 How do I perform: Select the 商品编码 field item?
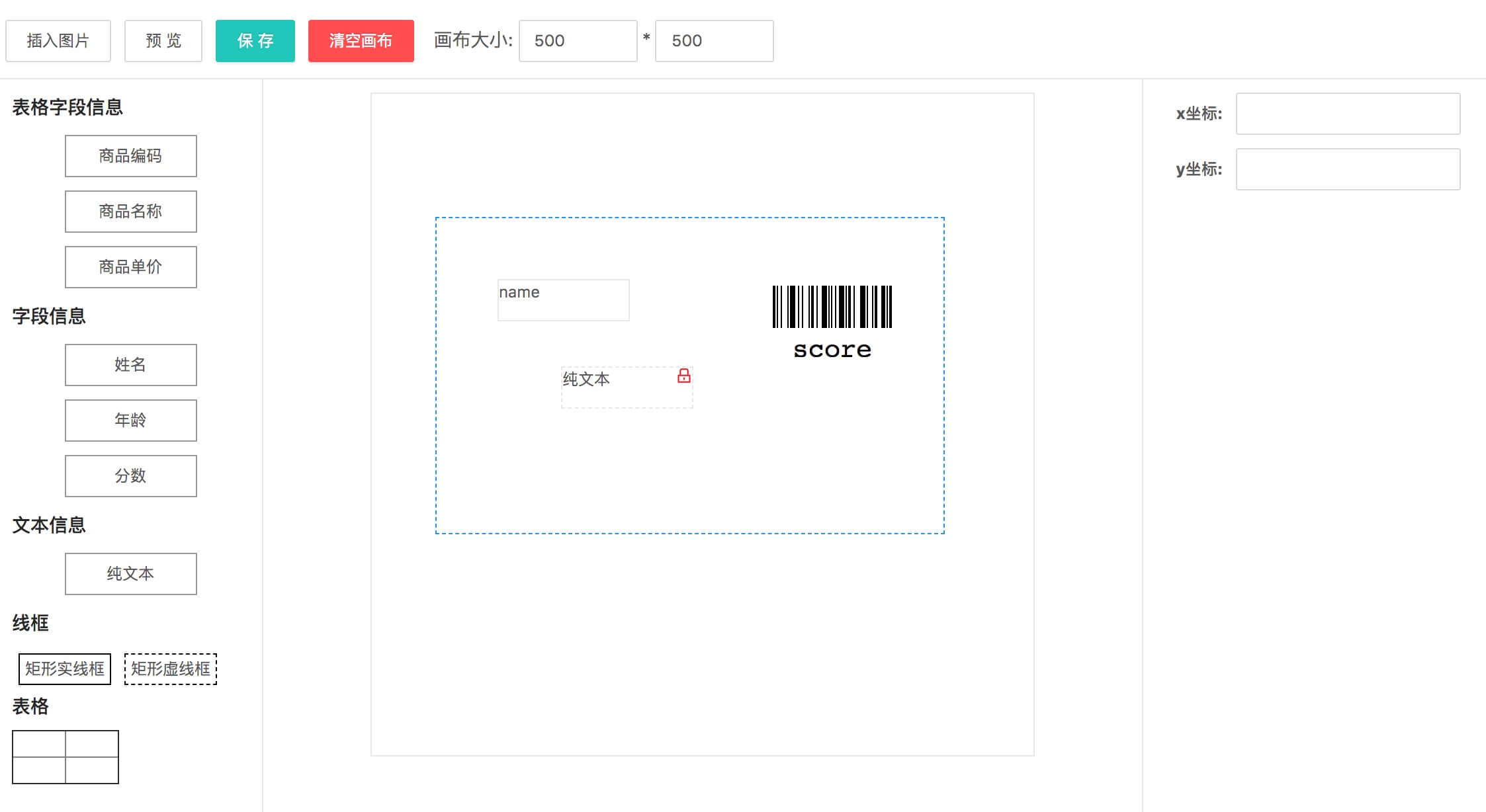pyautogui.click(x=131, y=156)
